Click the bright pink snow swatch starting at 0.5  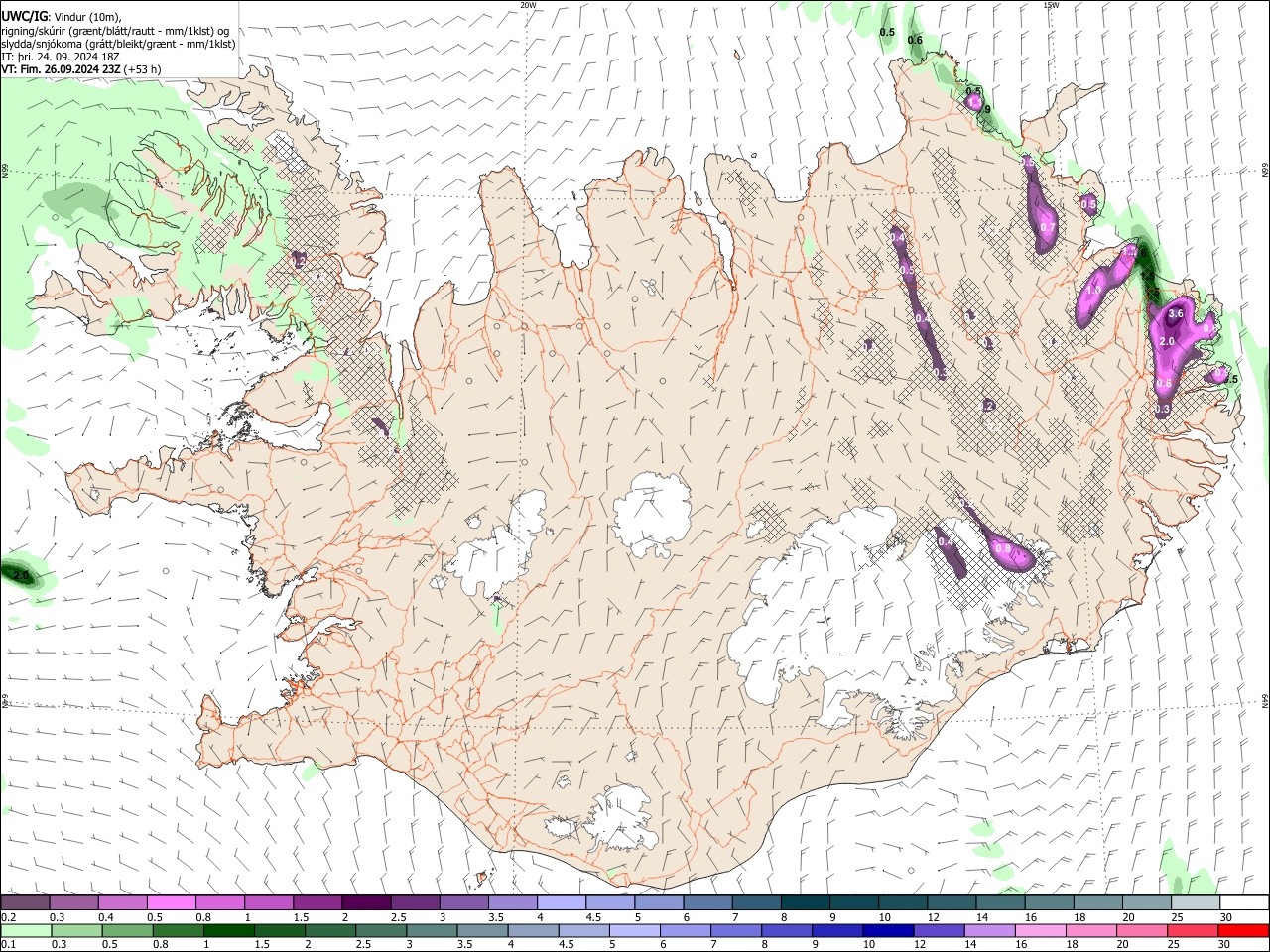point(171,903)
